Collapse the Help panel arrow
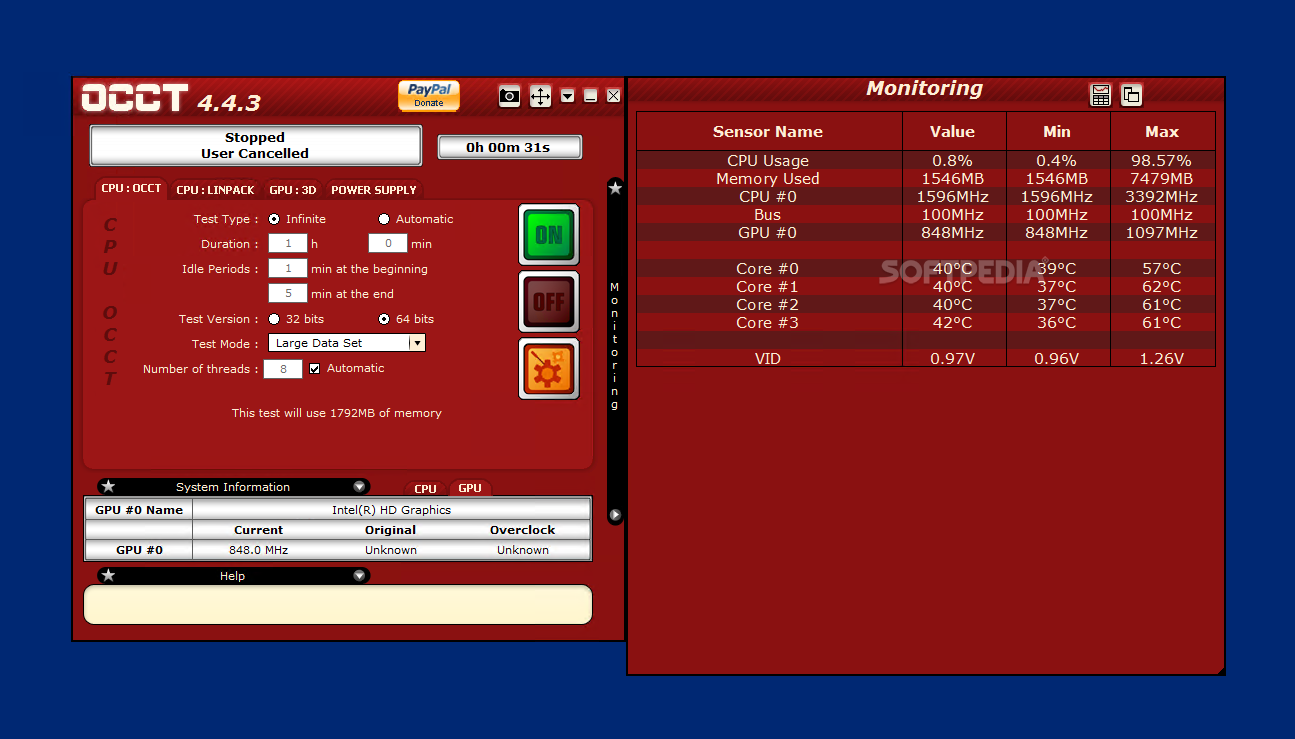 pos(359,576)
